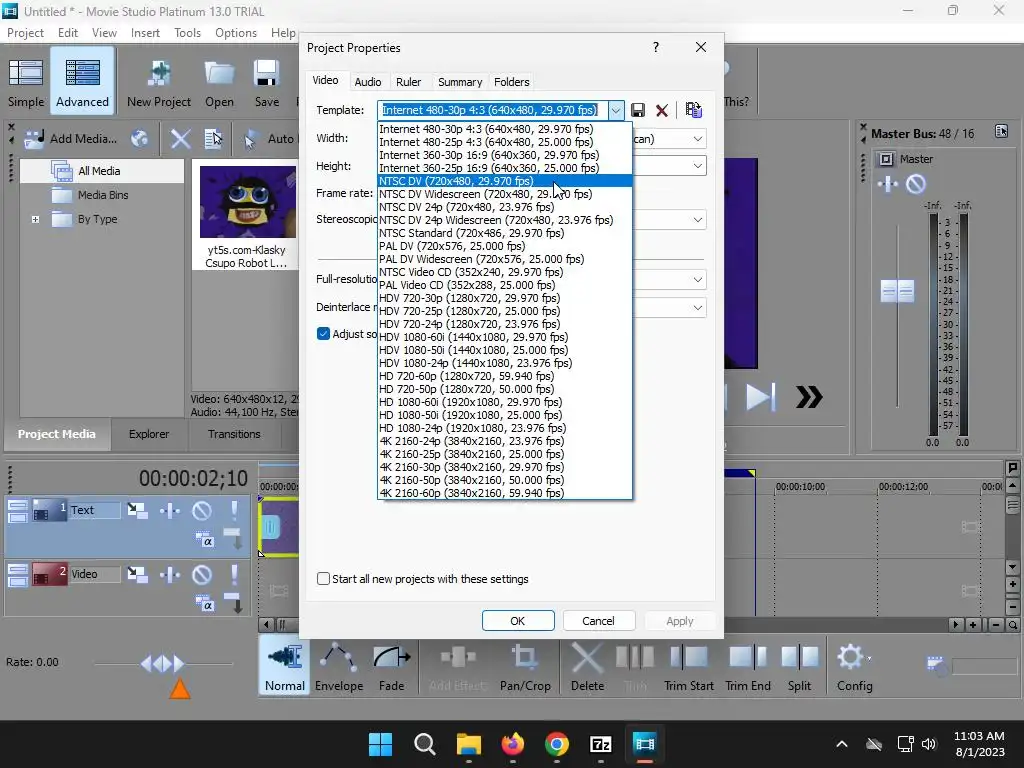Select Media Bins tree item
The height and width of the screenshot is (768, 1024).
click(x=103, y=195)
